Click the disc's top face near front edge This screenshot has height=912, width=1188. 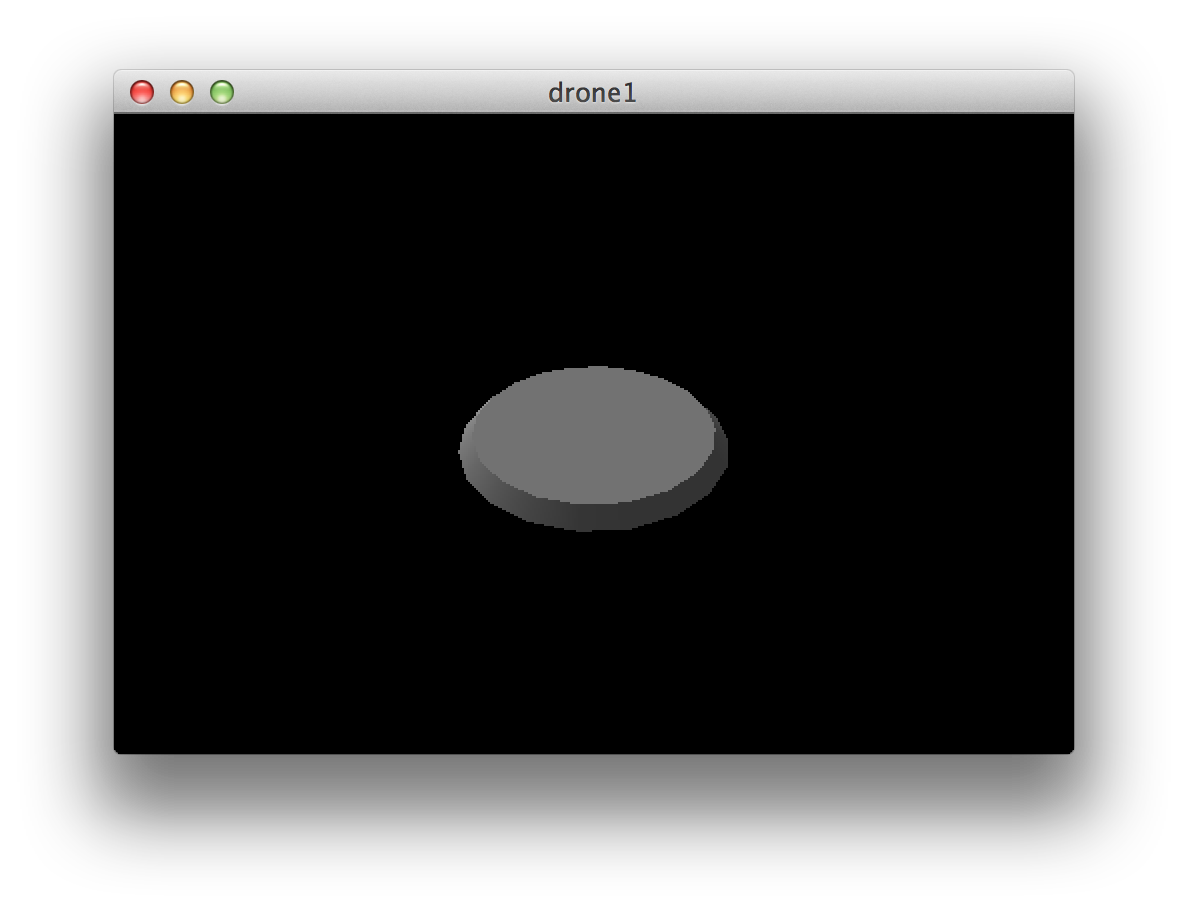(x=594, y=490)
